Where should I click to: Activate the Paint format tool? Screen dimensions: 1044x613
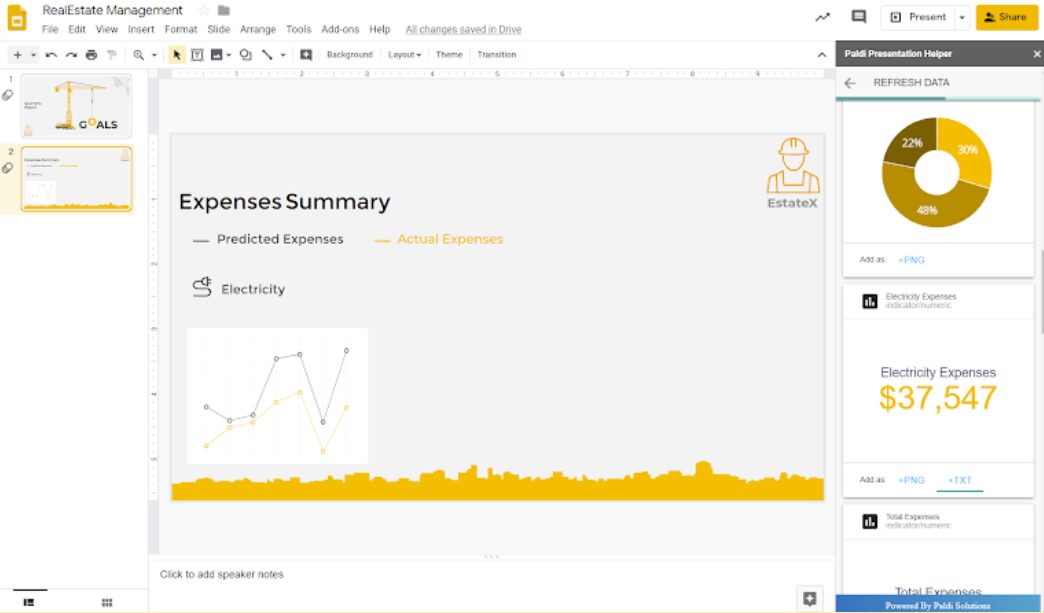point(110,54)
